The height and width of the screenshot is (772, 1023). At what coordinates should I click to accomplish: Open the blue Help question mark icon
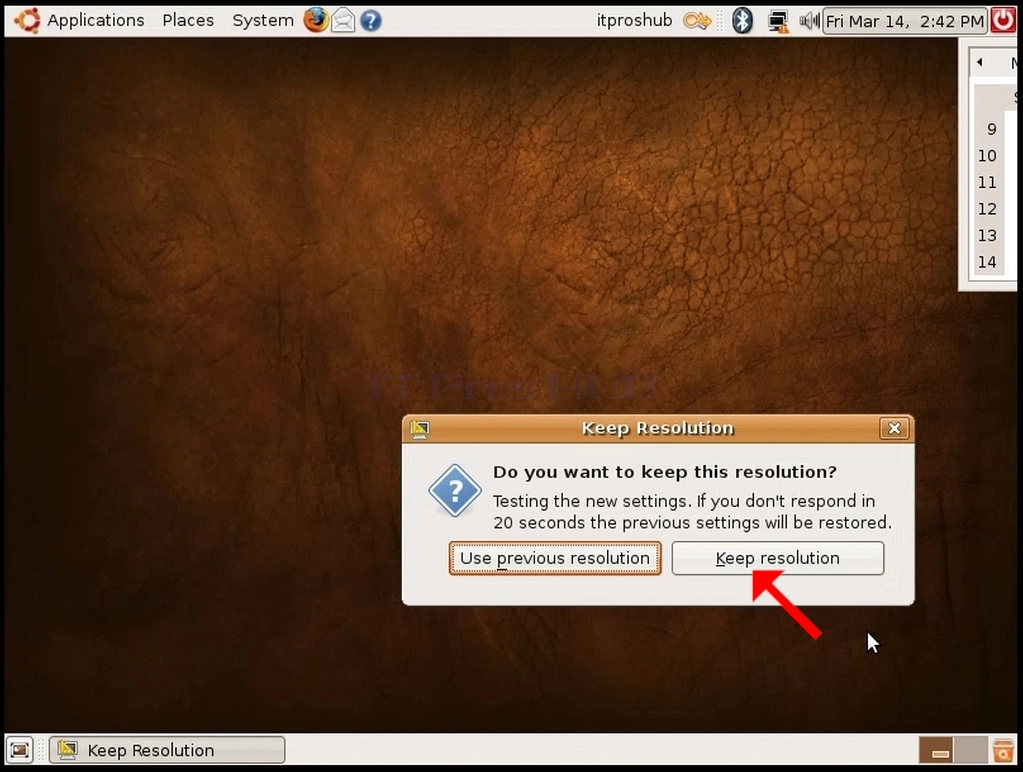pyautogui.click(x=371, y=21)
